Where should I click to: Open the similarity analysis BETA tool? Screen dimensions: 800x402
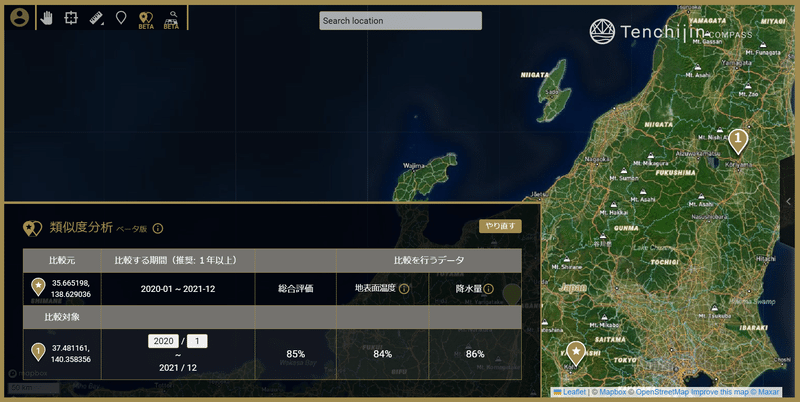coord(146,20)
